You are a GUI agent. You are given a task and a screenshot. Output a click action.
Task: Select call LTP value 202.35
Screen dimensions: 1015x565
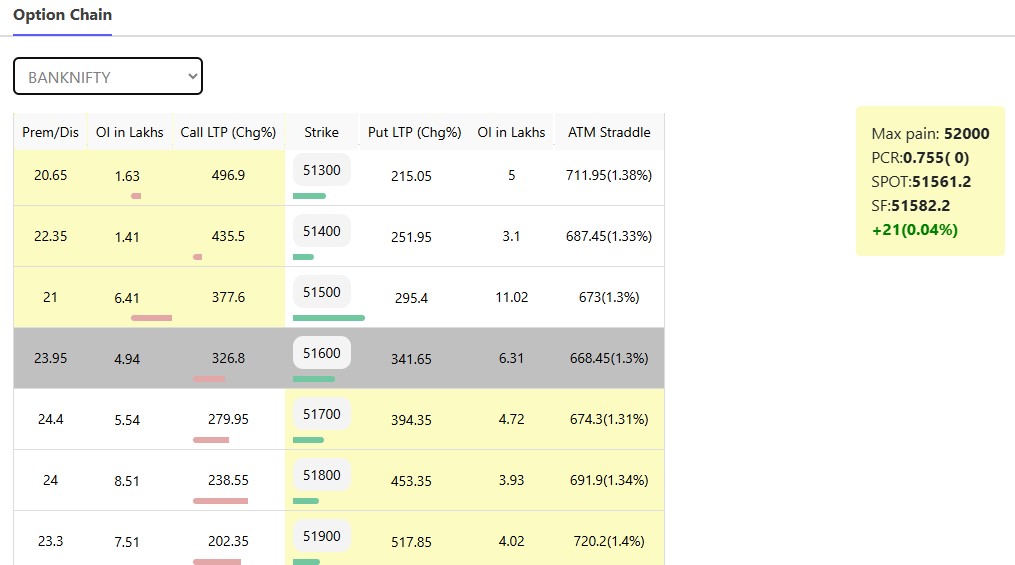click(x=228, y=541)
